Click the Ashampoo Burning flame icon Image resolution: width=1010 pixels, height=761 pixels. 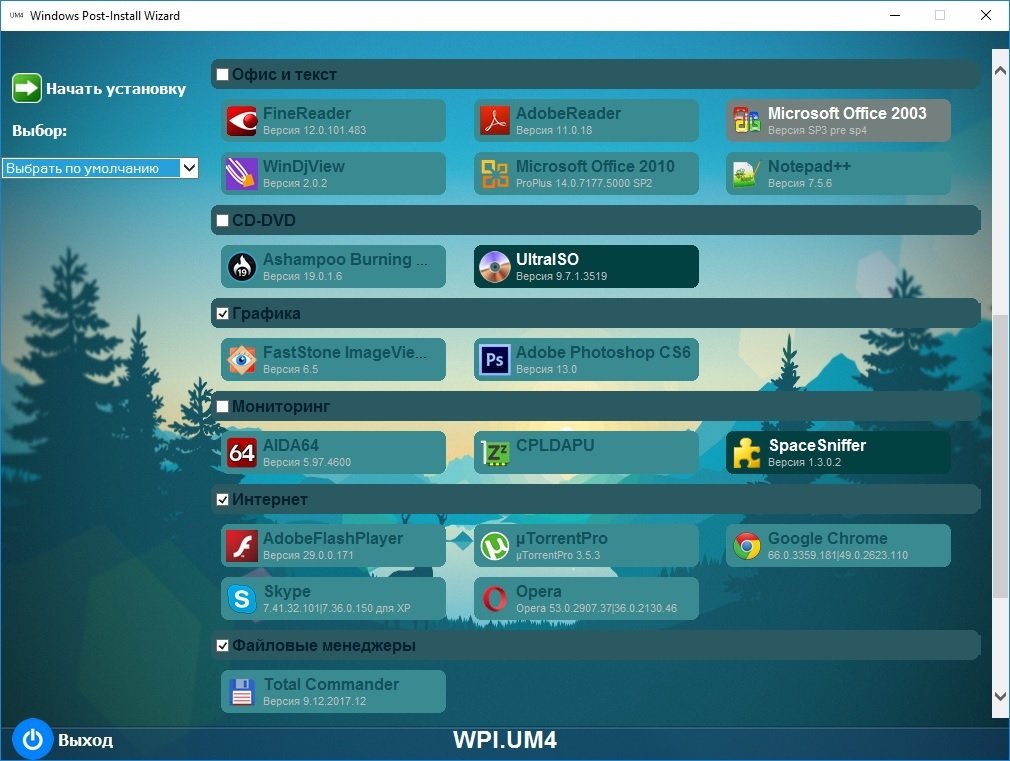242,267
